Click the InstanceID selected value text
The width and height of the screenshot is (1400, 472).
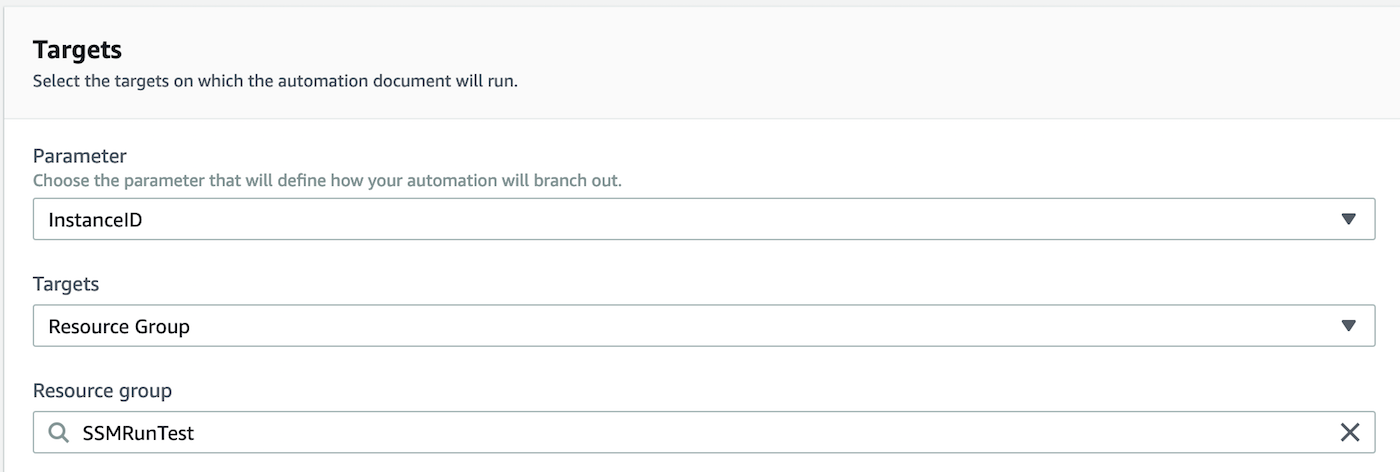coord(95,219)
